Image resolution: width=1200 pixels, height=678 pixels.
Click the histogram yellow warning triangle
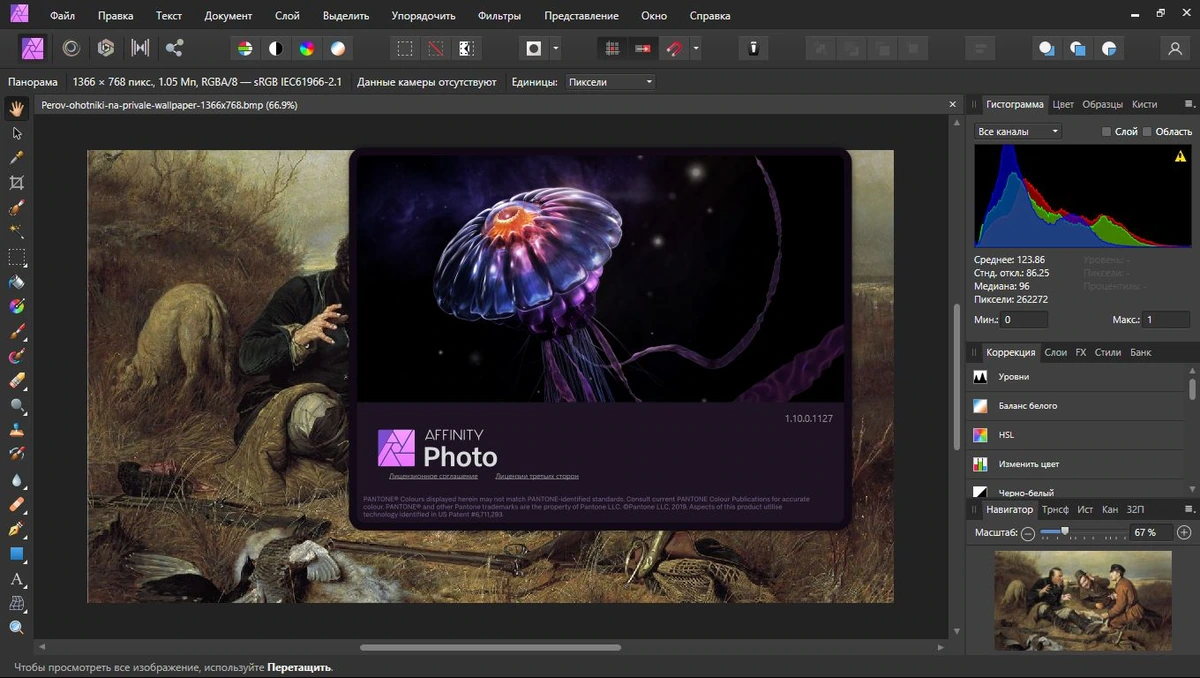click(x=1180, y=156)
